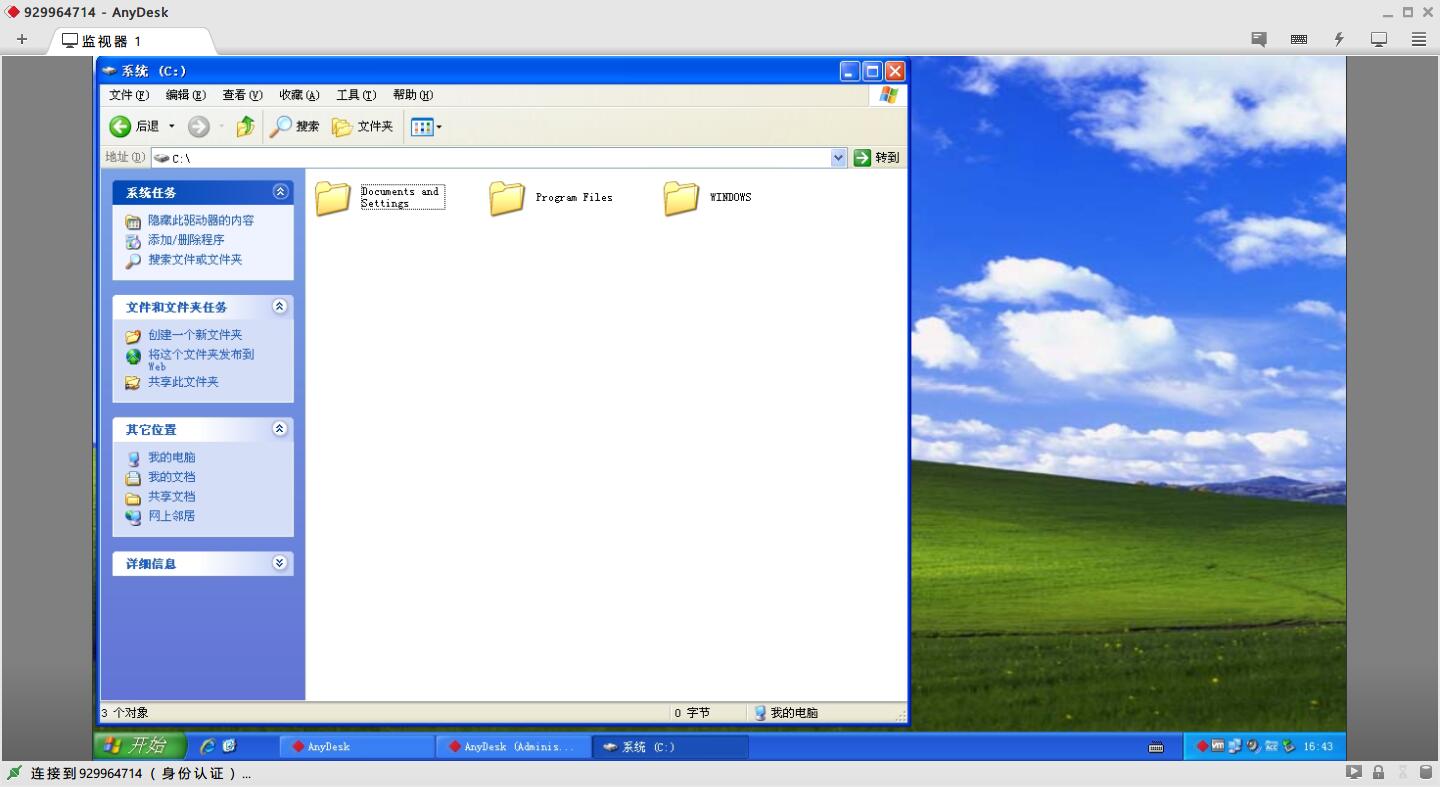Click the green safely-remove-hardware tray icon
This screenshot has width=1440, height=787.
(x=1288, y=746)
